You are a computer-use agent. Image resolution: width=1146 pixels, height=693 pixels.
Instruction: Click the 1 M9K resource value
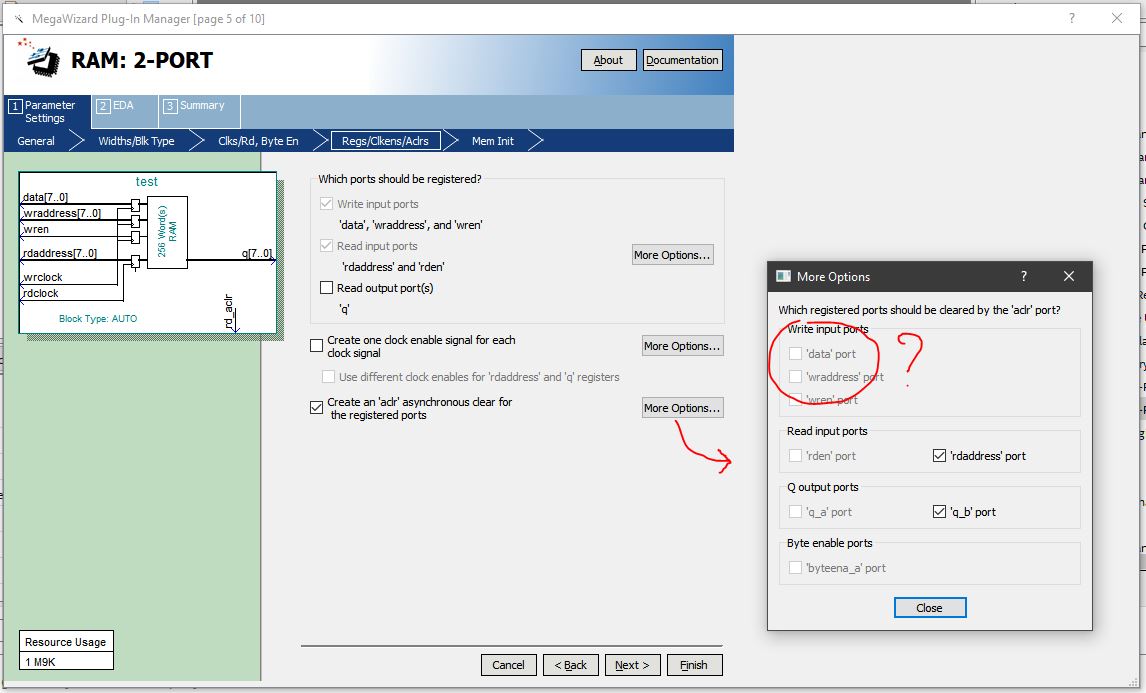[x=40, y=662]
